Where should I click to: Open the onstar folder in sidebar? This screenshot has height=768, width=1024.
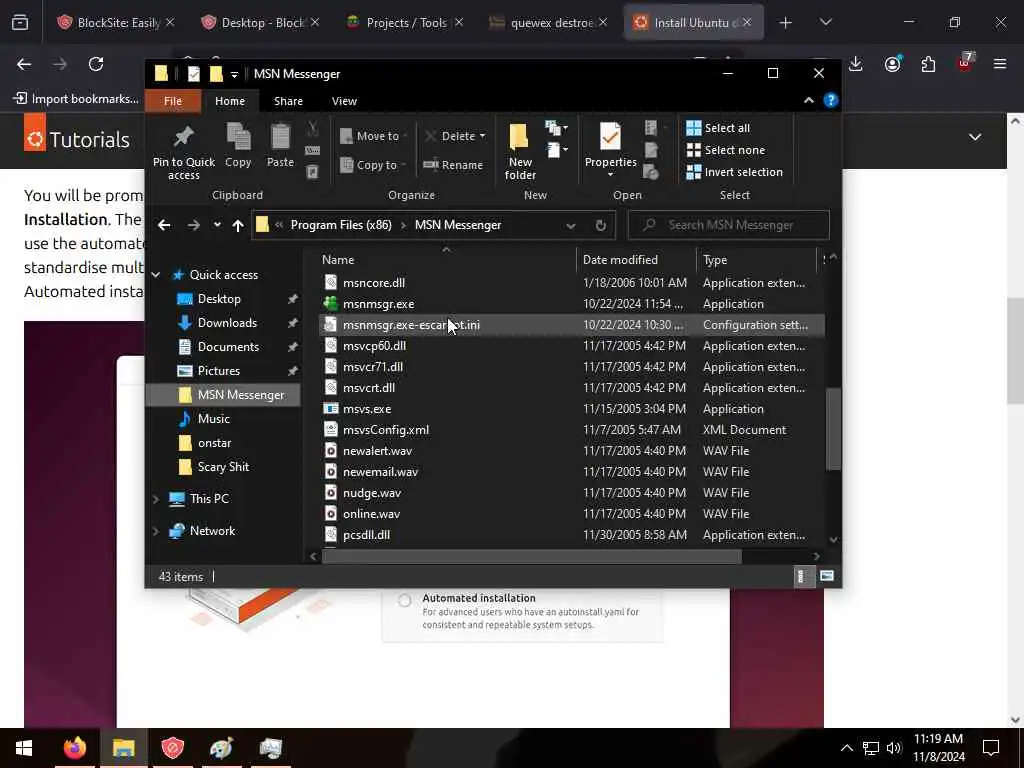214,443
